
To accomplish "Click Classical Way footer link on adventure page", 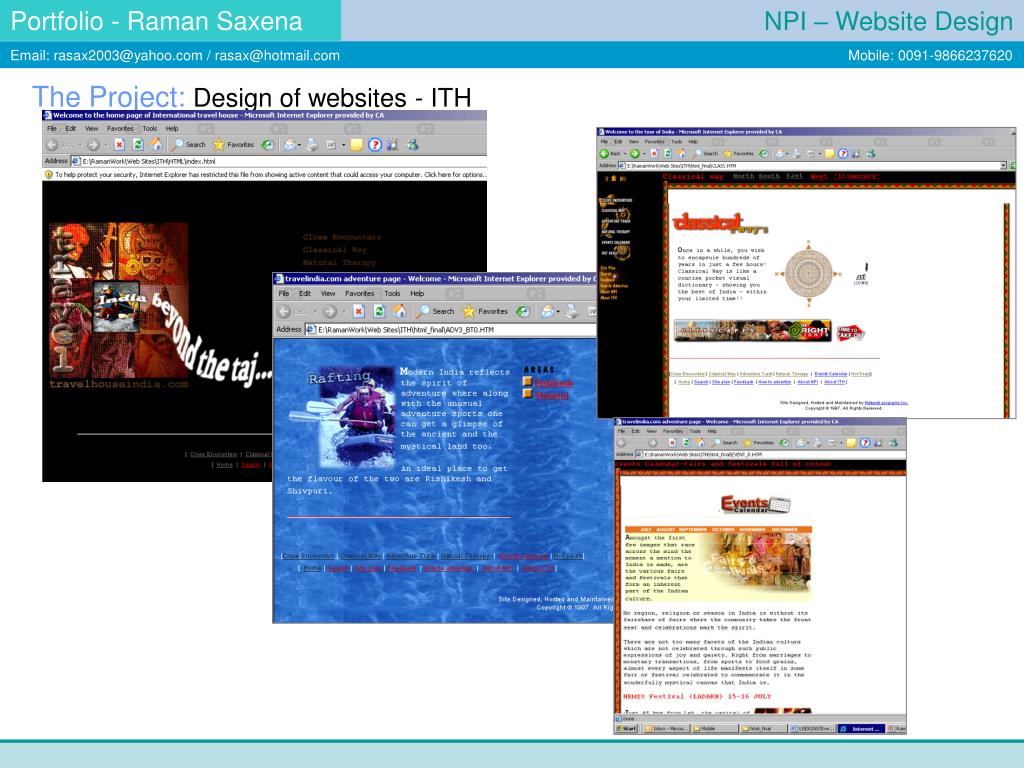I will coord(360,556).
